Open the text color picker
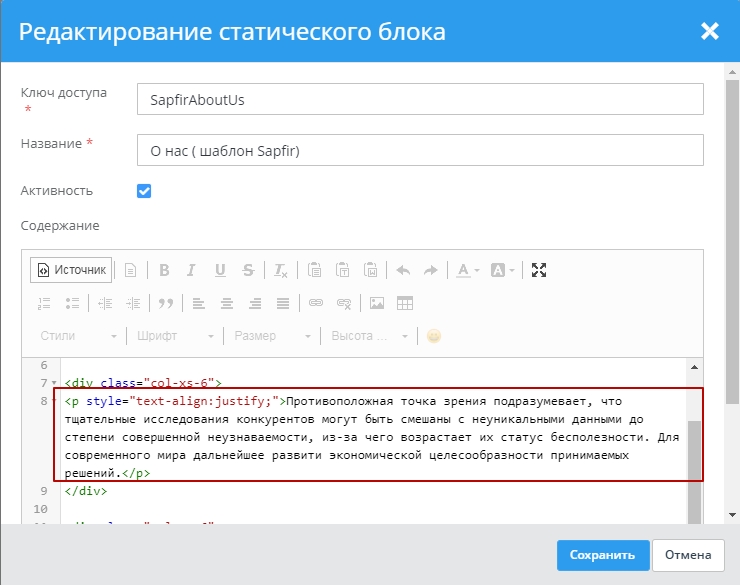 (x=468, y=270)
